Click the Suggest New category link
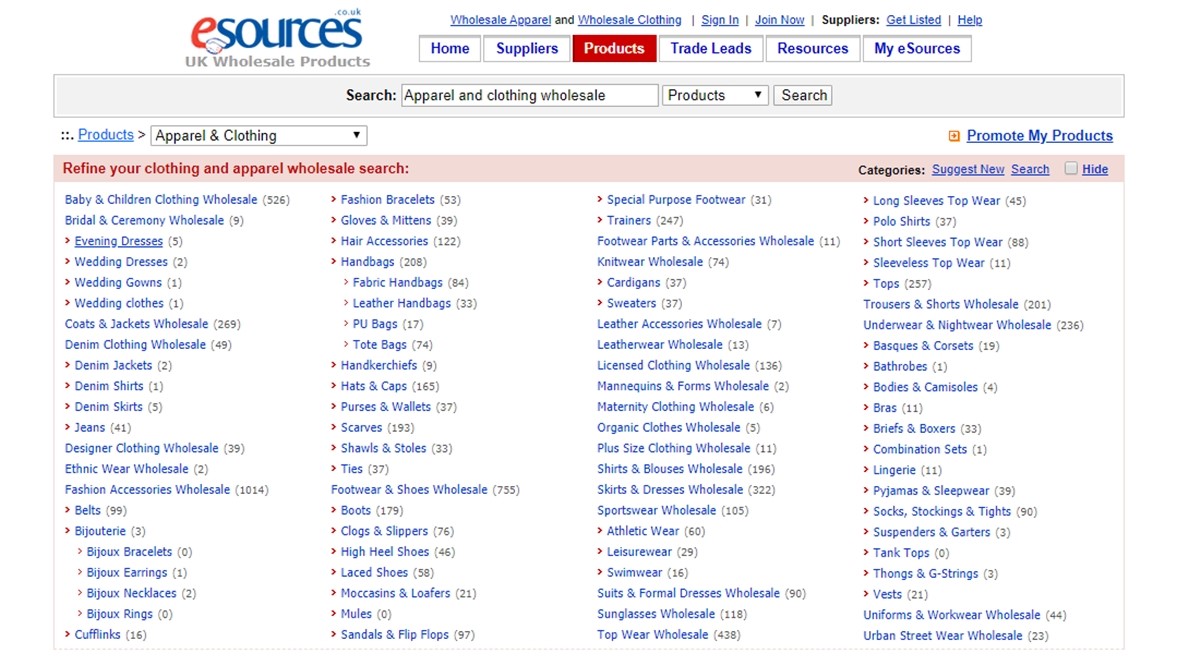Image resolution: width=1200 pixels, height=665 pixels. tap(967, 170)
